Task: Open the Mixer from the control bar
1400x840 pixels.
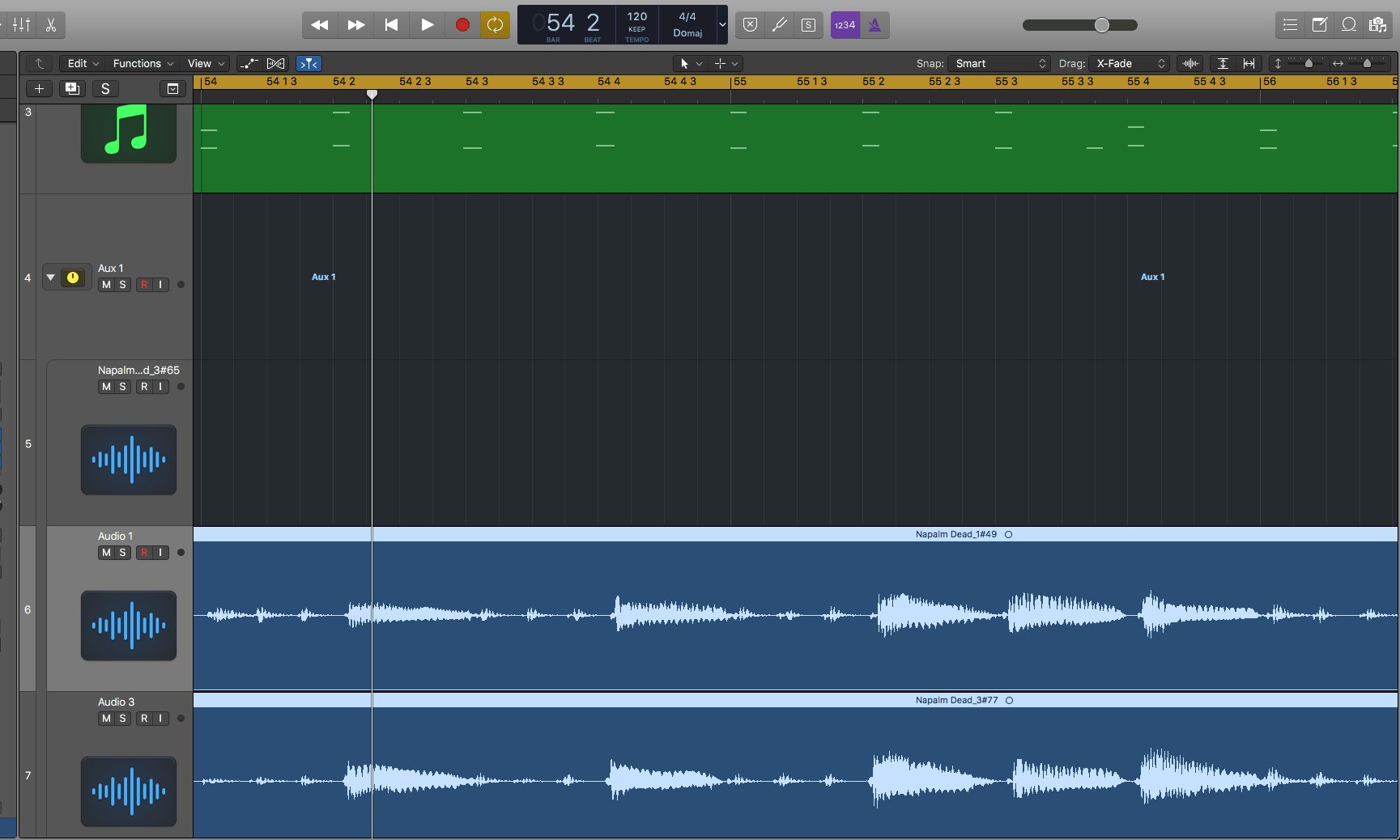Action: (x=22, y=25)
